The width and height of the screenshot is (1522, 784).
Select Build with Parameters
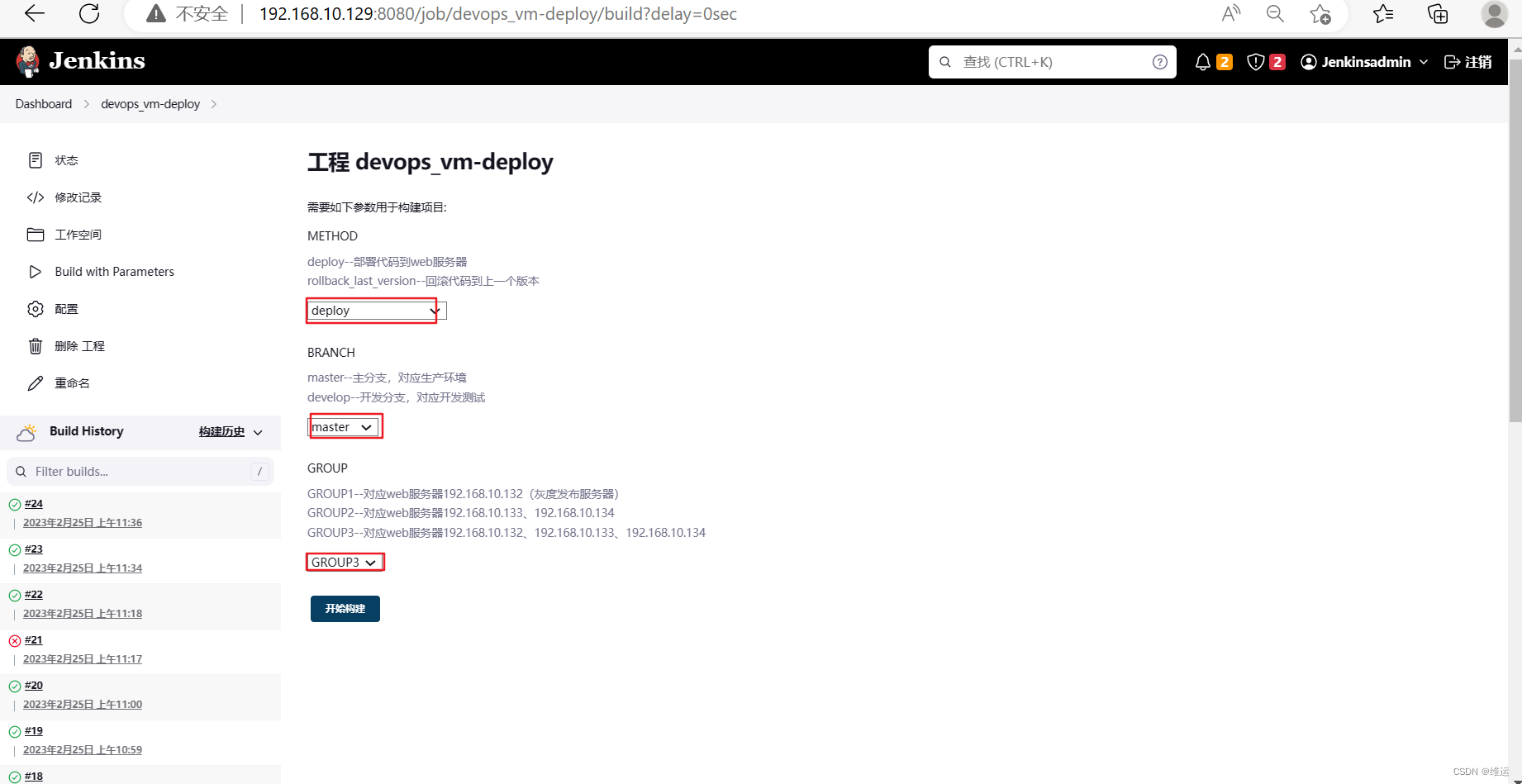pos(114,272)
